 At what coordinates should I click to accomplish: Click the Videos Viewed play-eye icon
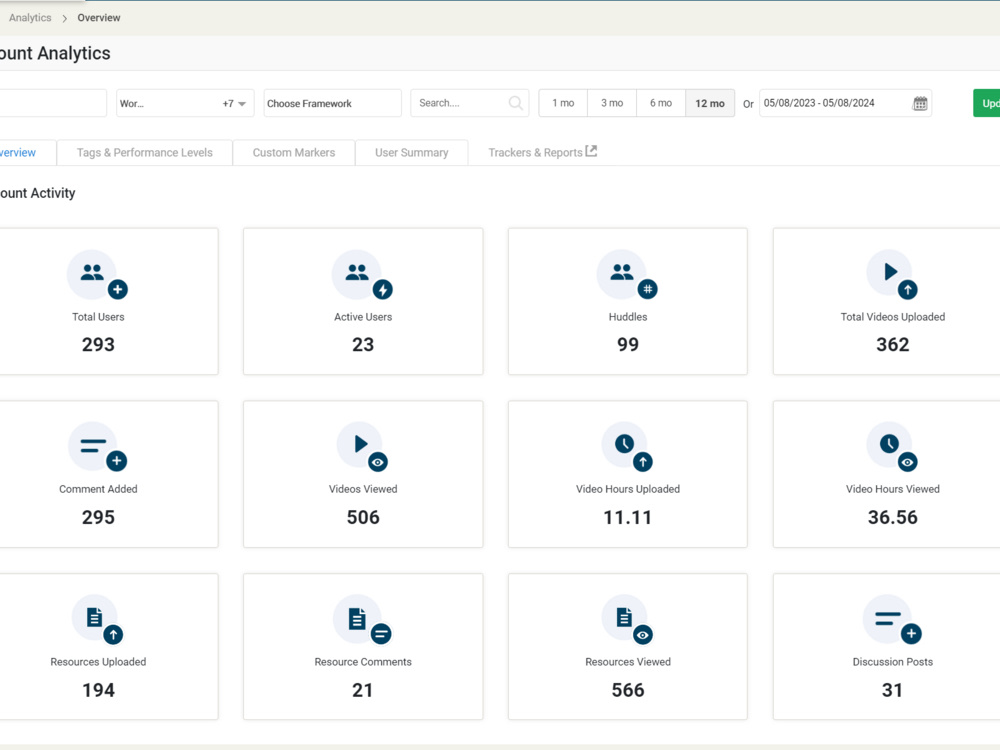coord(362,447)
